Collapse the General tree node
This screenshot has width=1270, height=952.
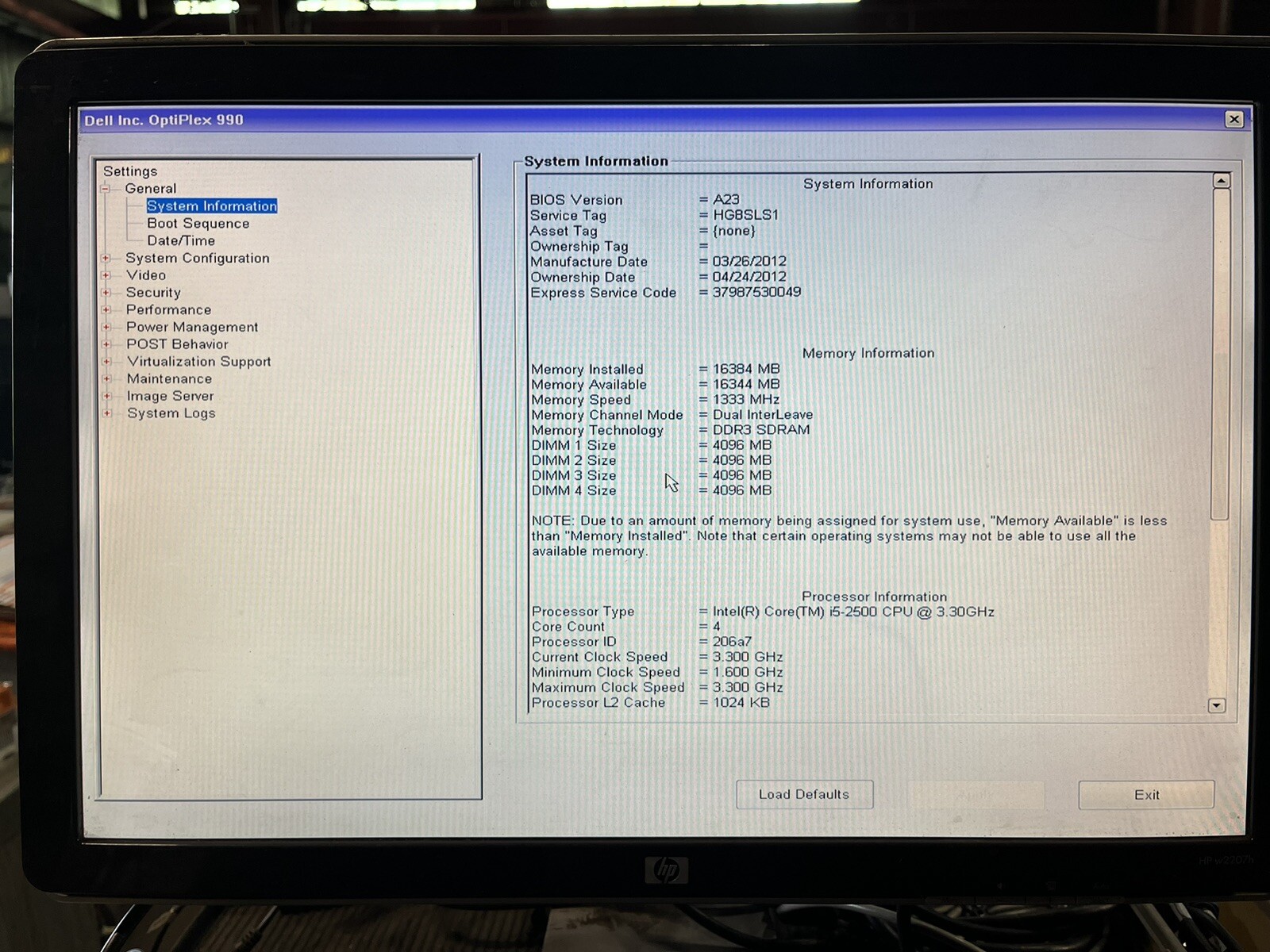(x=106, y=189)
